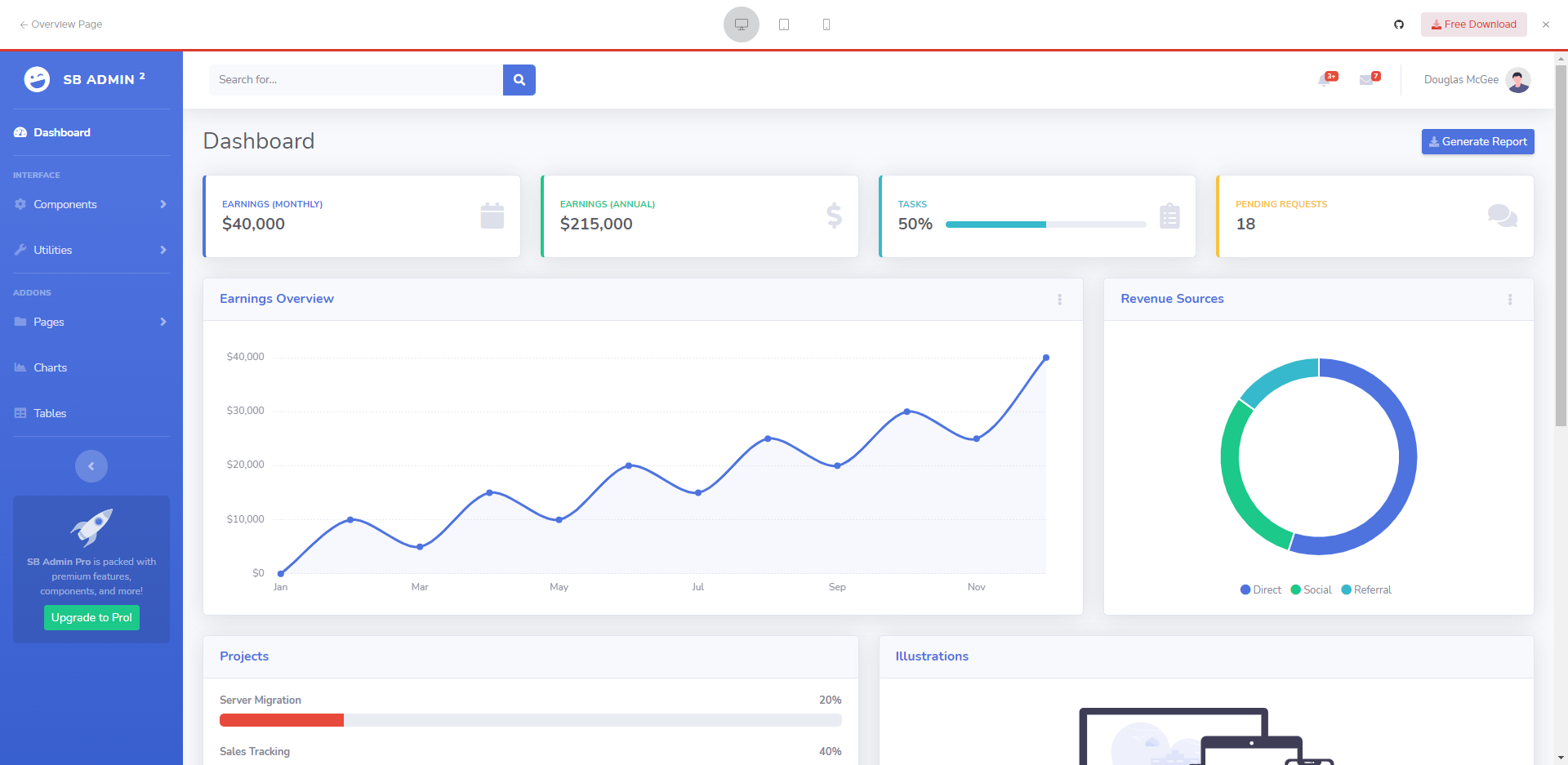Switch to tablet preview icon

pyautogui.click(x=784, y=24)
